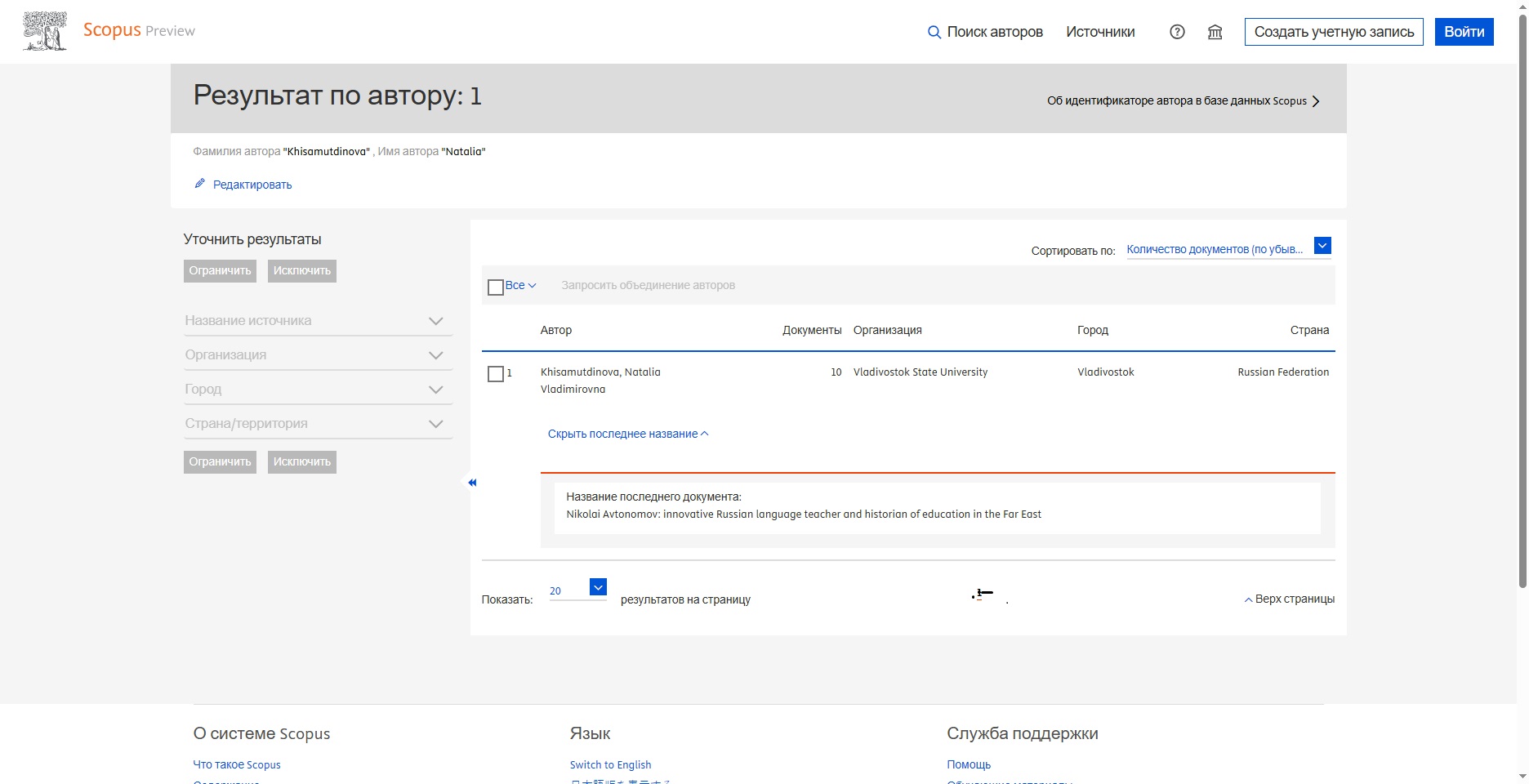Collapse the refine panel with double arrow

(x=472, y=483)
